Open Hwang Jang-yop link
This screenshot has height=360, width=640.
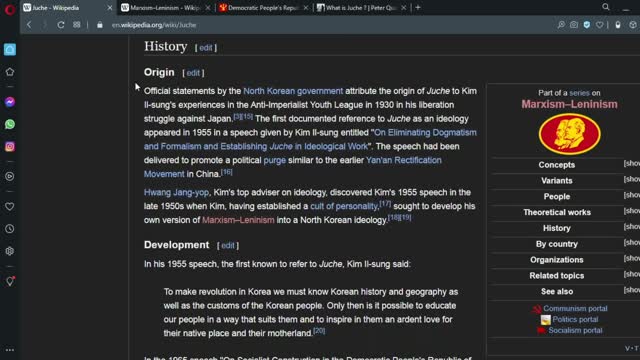[176, 192]
